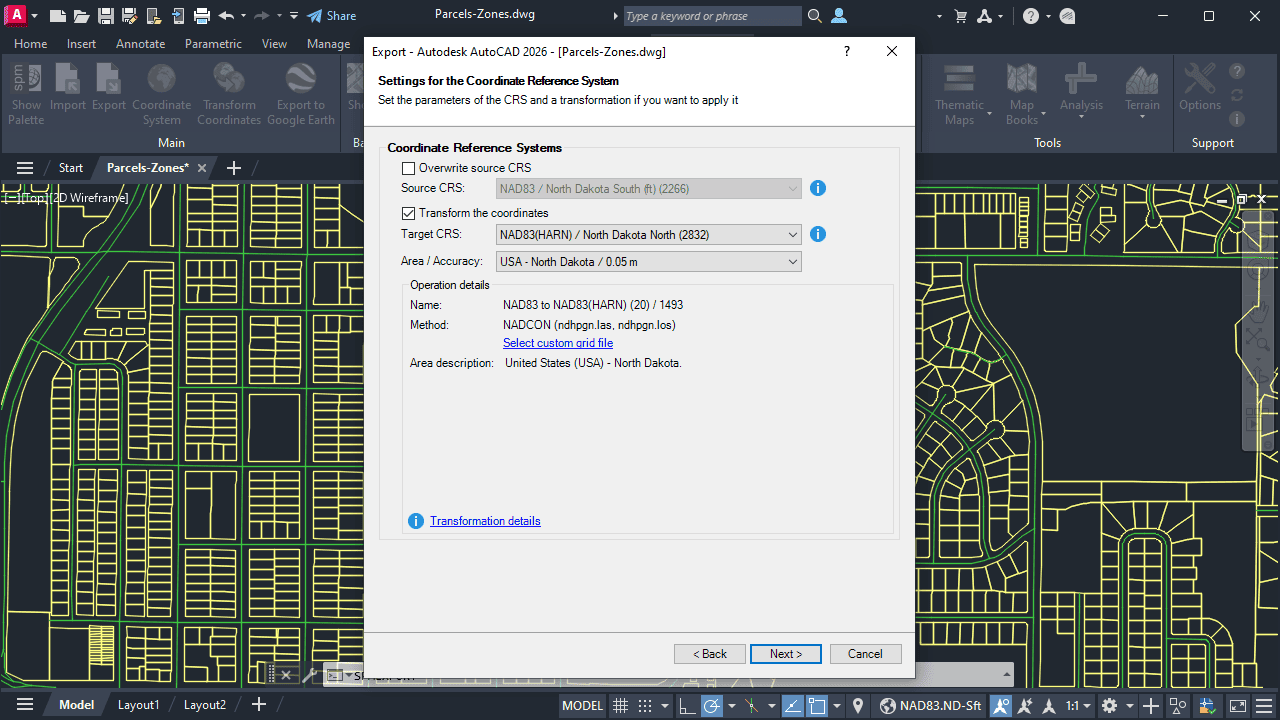Click the Plot printer icon in quick access toolbar
This screenshot has width=1280, height=720.
(202, 16)
